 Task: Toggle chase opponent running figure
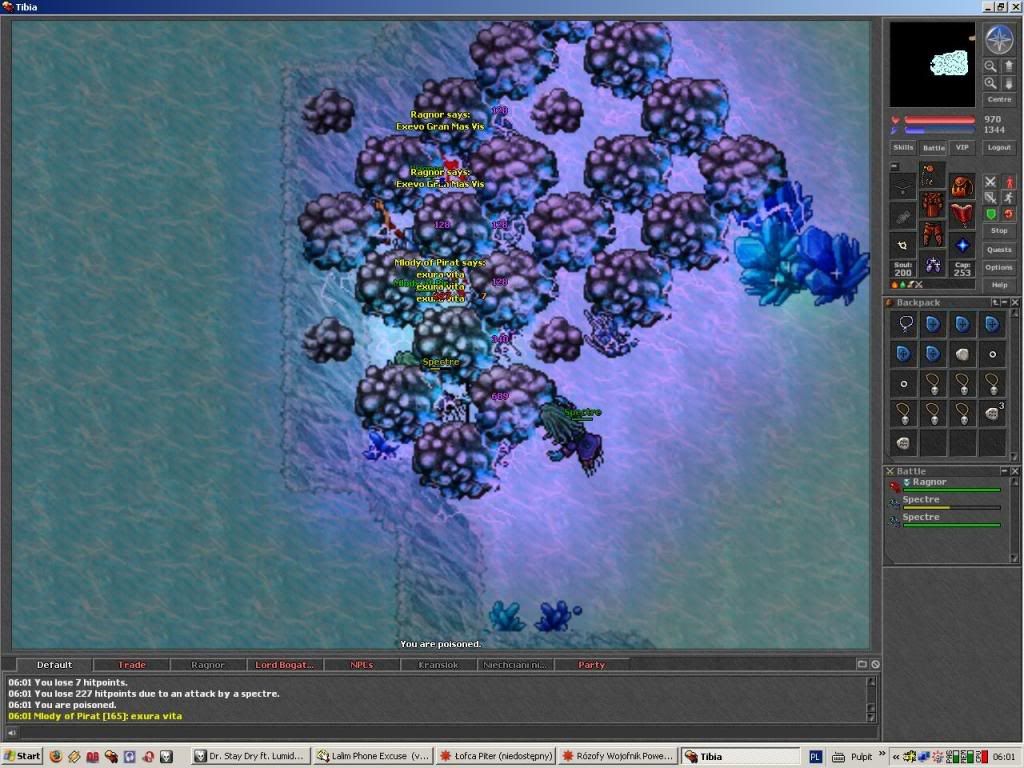click(x=1008, y=197)
